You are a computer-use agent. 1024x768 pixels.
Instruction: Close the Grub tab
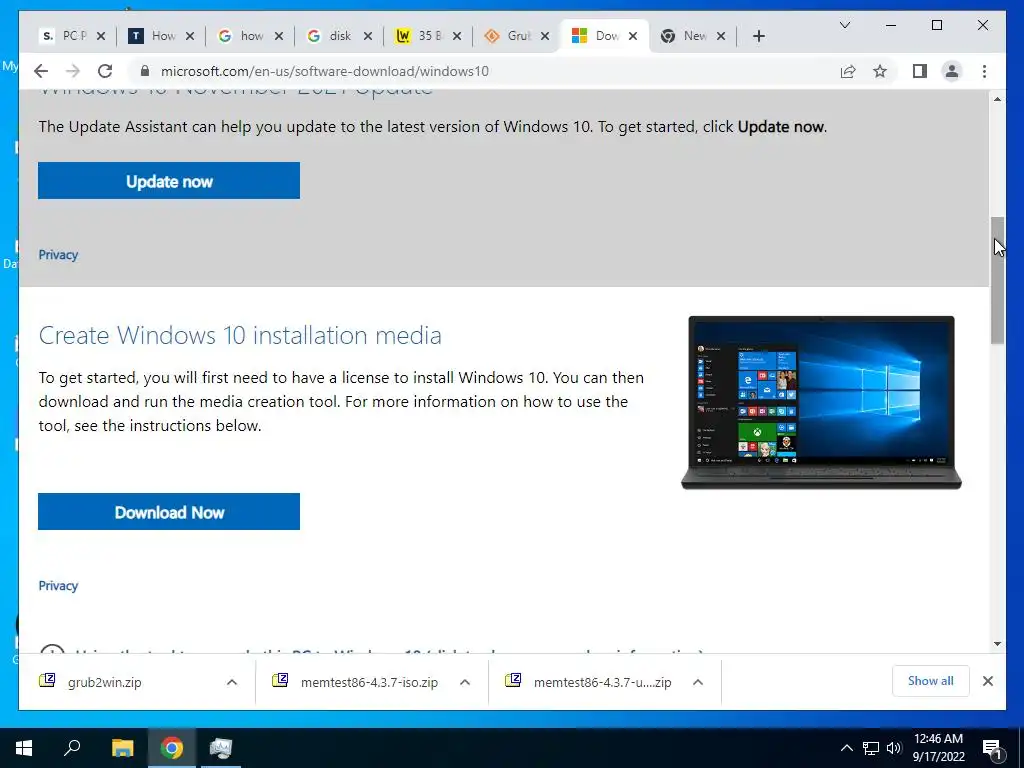(x=545, y=37)
